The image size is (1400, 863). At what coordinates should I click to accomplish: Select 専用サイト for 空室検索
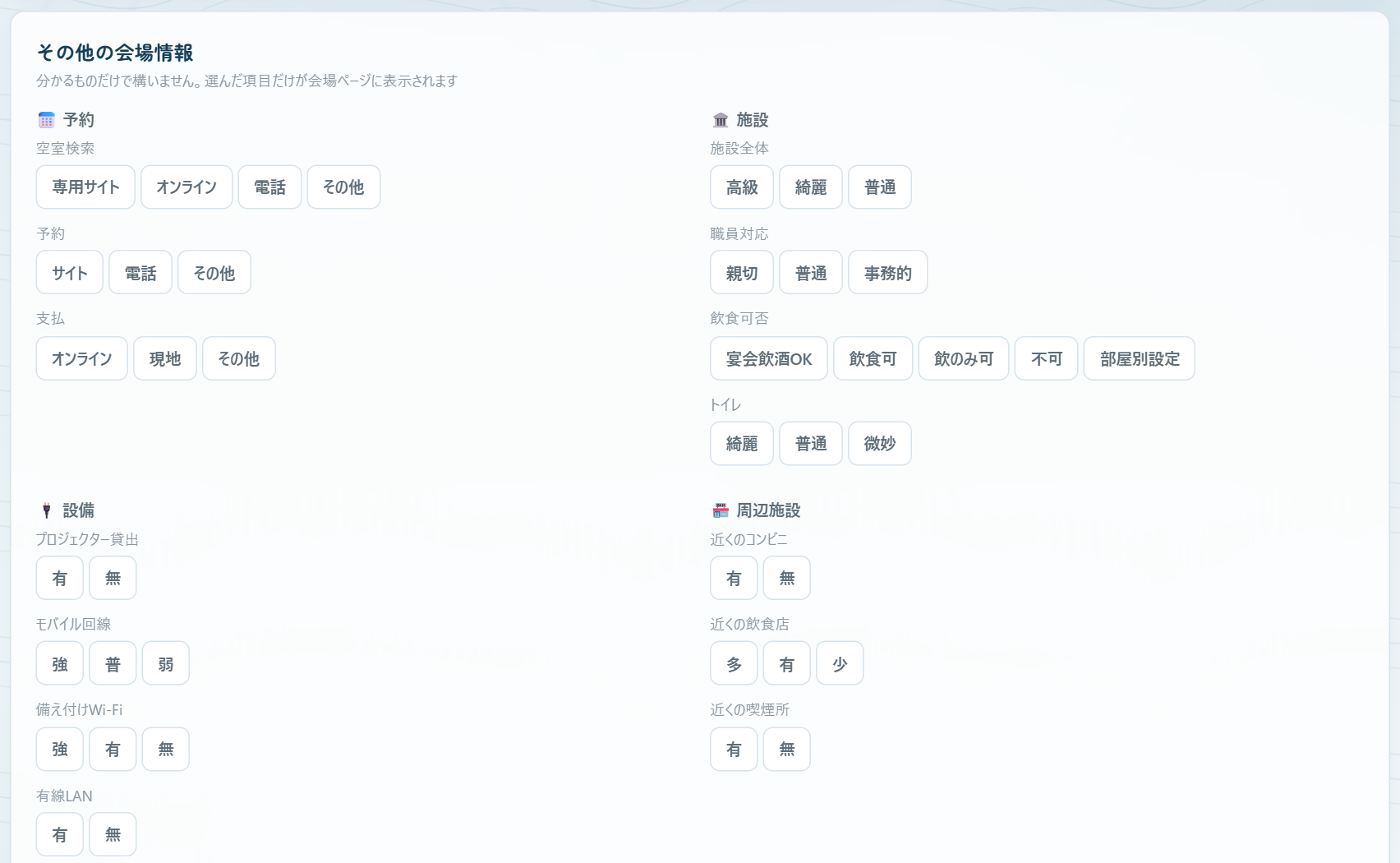(x=85, y=187)
